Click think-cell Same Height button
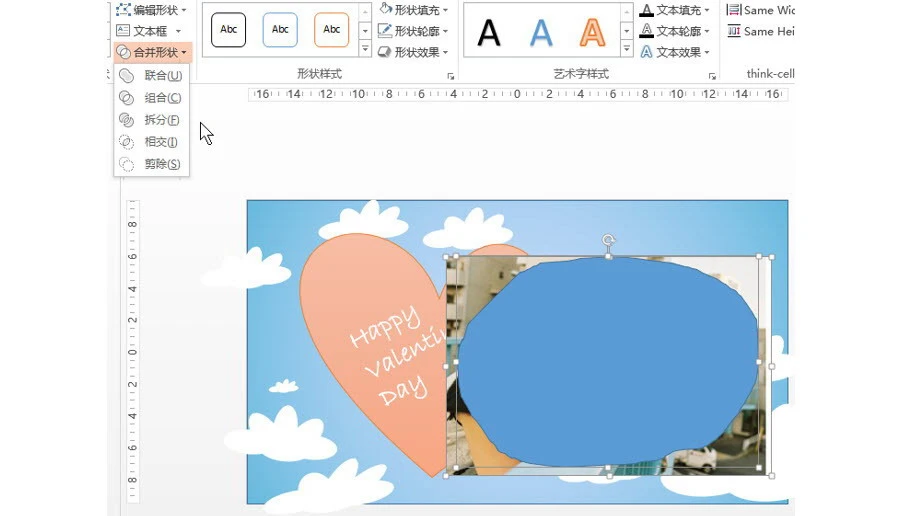The height and width of the screenshot is (516, 900). [x=761, y=31]
